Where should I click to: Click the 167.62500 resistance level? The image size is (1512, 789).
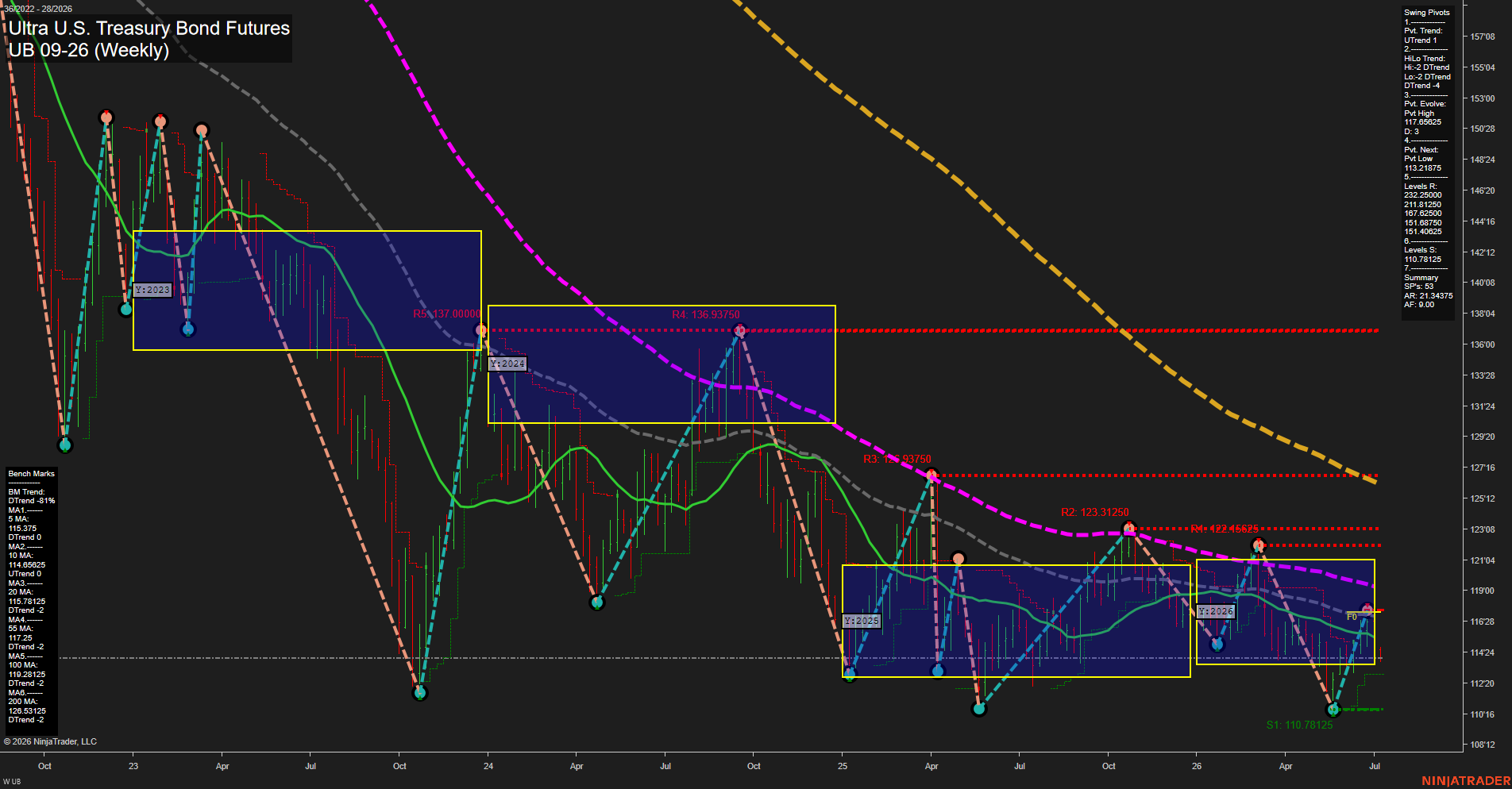coord(1423,214)
